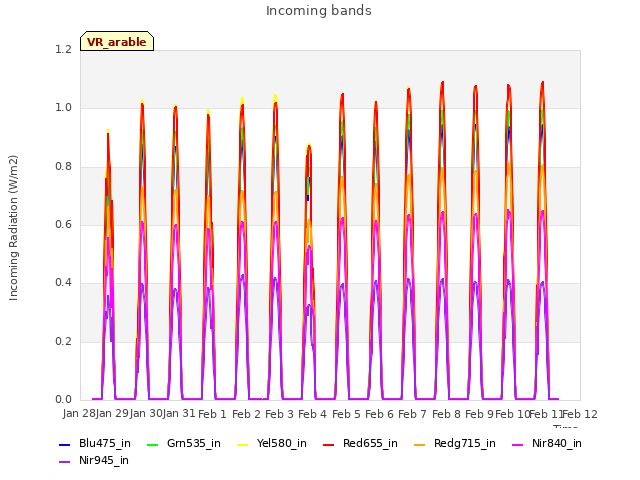Click the Feb 11 x-axis label
640x480 pixels.
(546, 414)
